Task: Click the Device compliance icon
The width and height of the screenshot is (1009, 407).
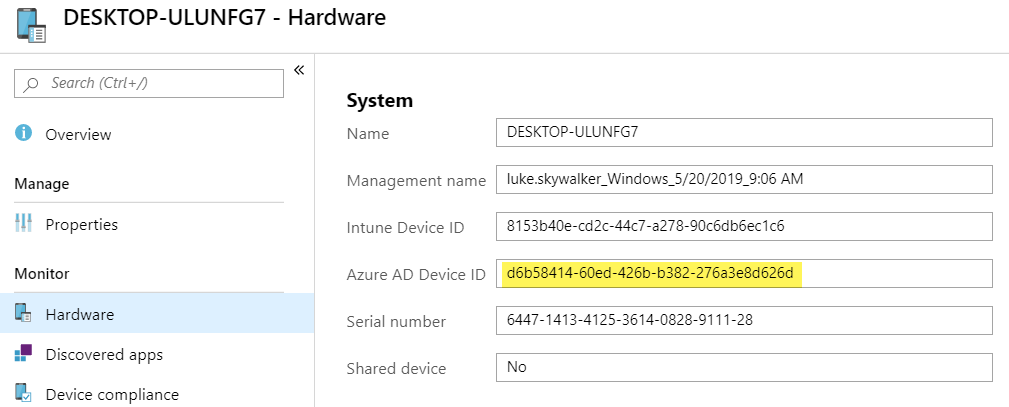Action: point(24,394)
